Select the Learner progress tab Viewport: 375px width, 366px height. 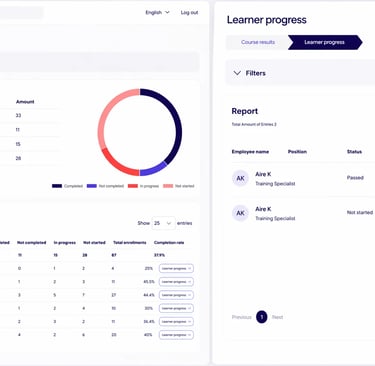pyautogui.click(x=324, y=42)
